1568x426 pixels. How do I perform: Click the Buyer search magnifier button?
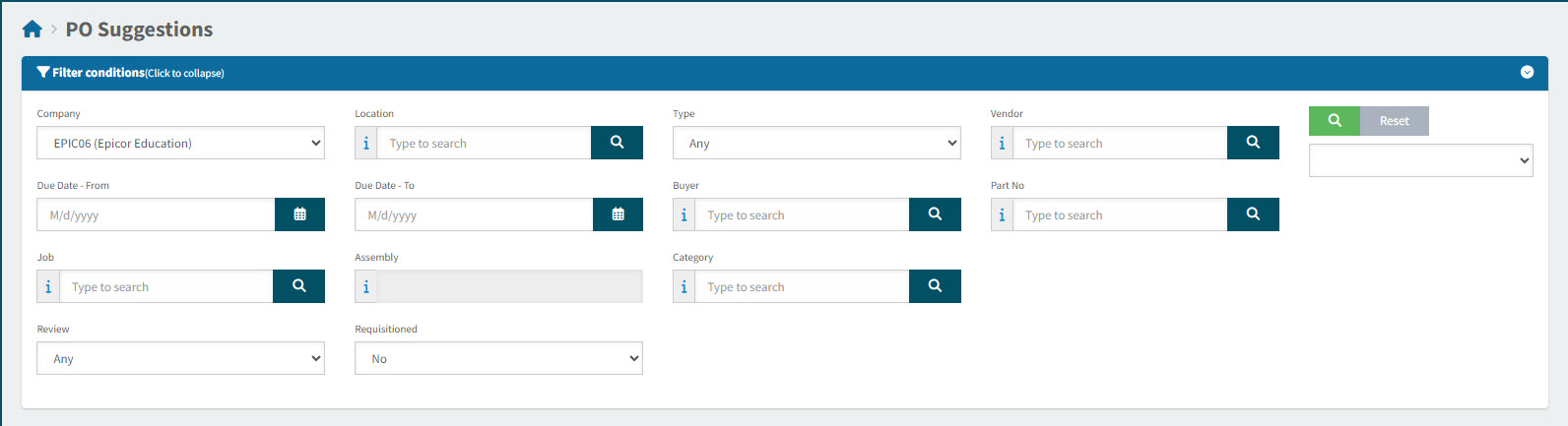[x=935, y=214]
